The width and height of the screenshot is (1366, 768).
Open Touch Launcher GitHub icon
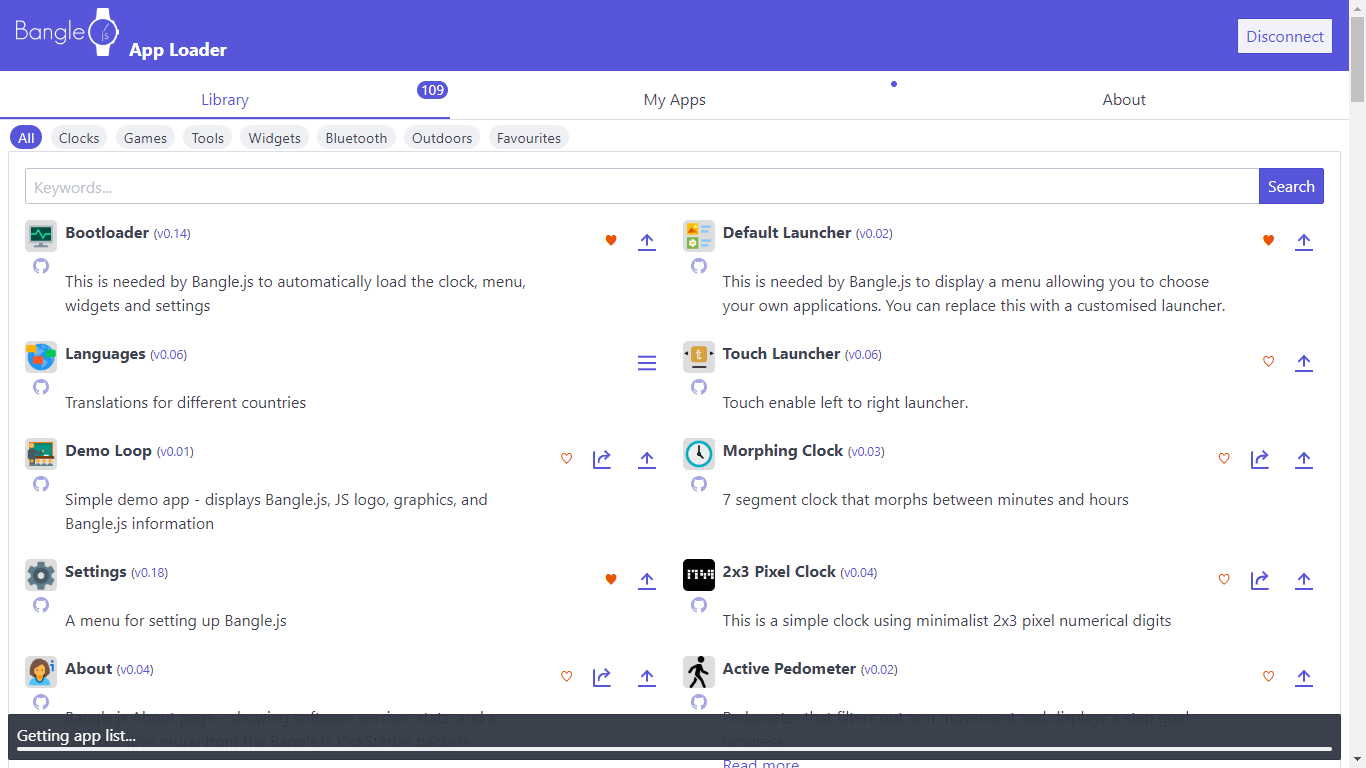coord(699,387)
